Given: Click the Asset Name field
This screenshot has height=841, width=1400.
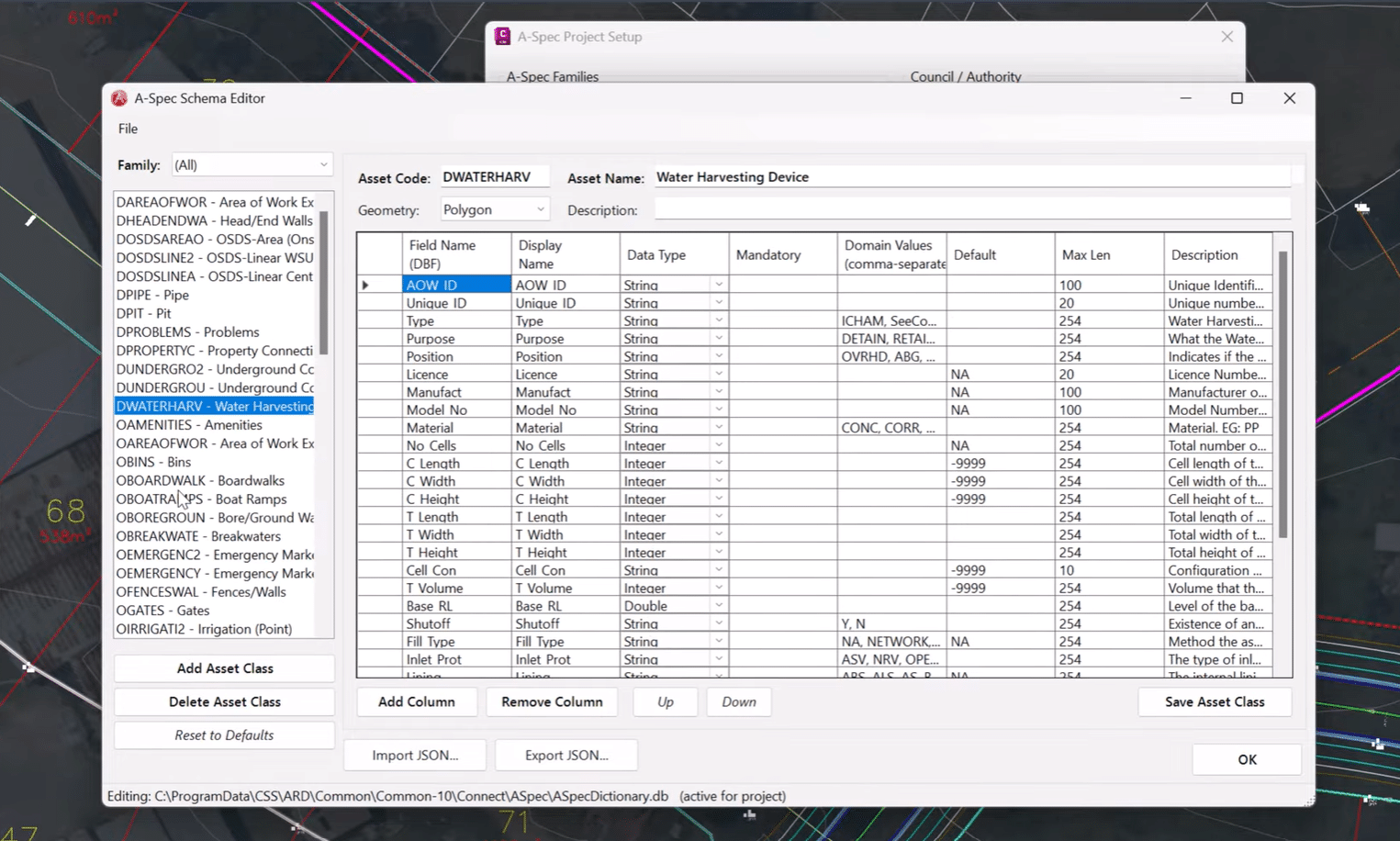Looking at the screenshot, I should pyautogui.click(x=972, y=177).
